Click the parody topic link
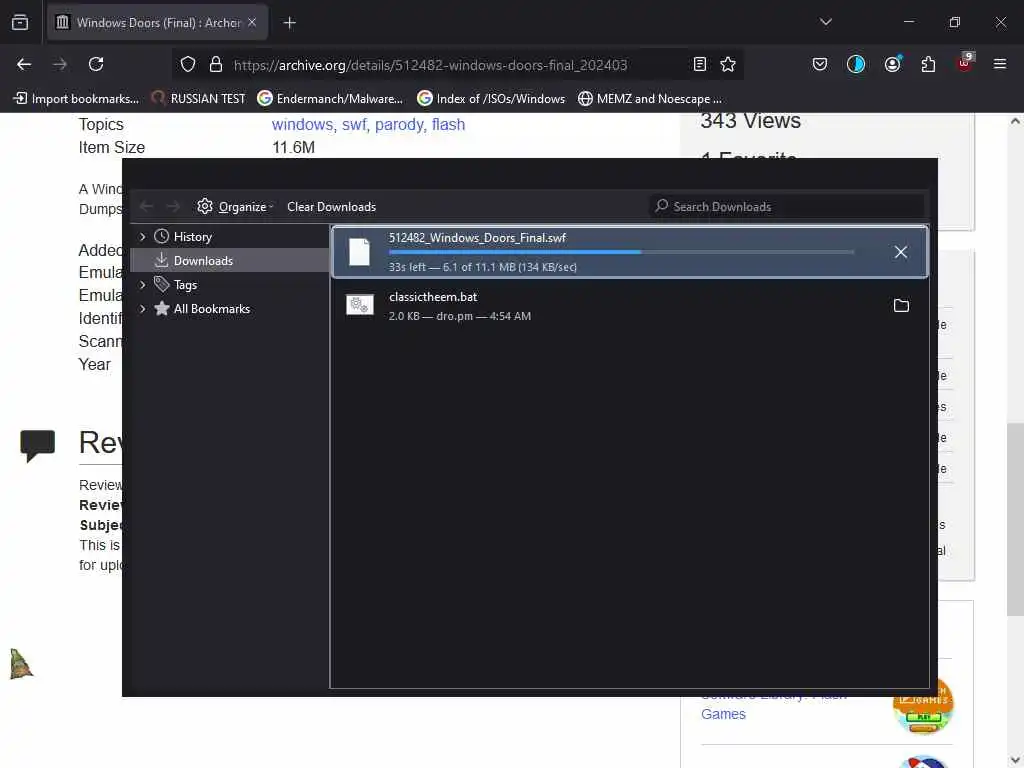Image resolution: width=1024 pixels, height=768 pixels. pyautogui.click(x=399, y=124)
